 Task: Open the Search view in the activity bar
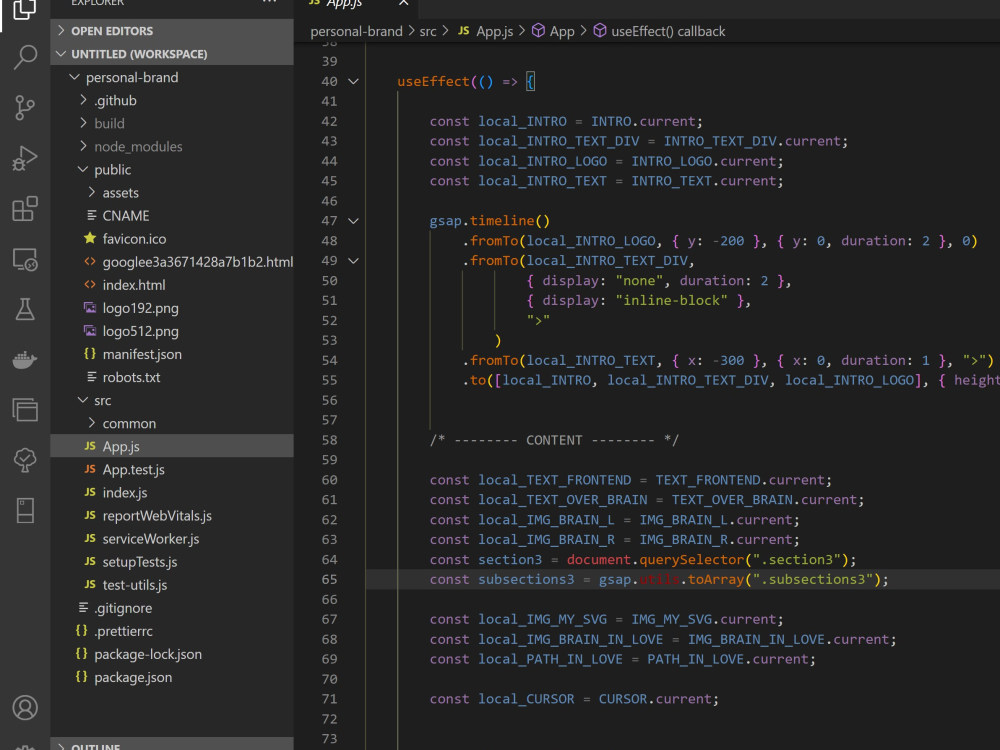25,57
